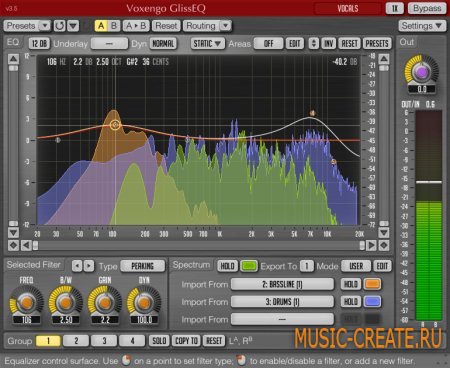Click the COPY TO button
Viewport: 450px width, 368px height.
[x=187, y=341]
